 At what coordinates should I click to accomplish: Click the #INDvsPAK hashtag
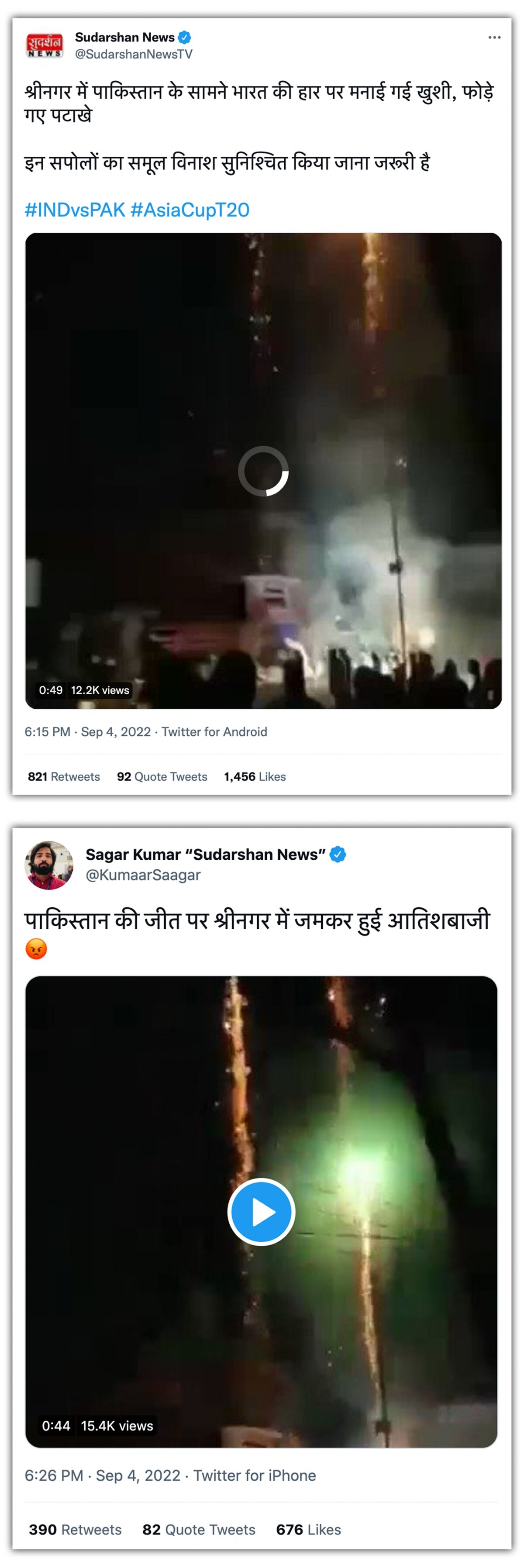pyautogui.click(x=75, y=210)
